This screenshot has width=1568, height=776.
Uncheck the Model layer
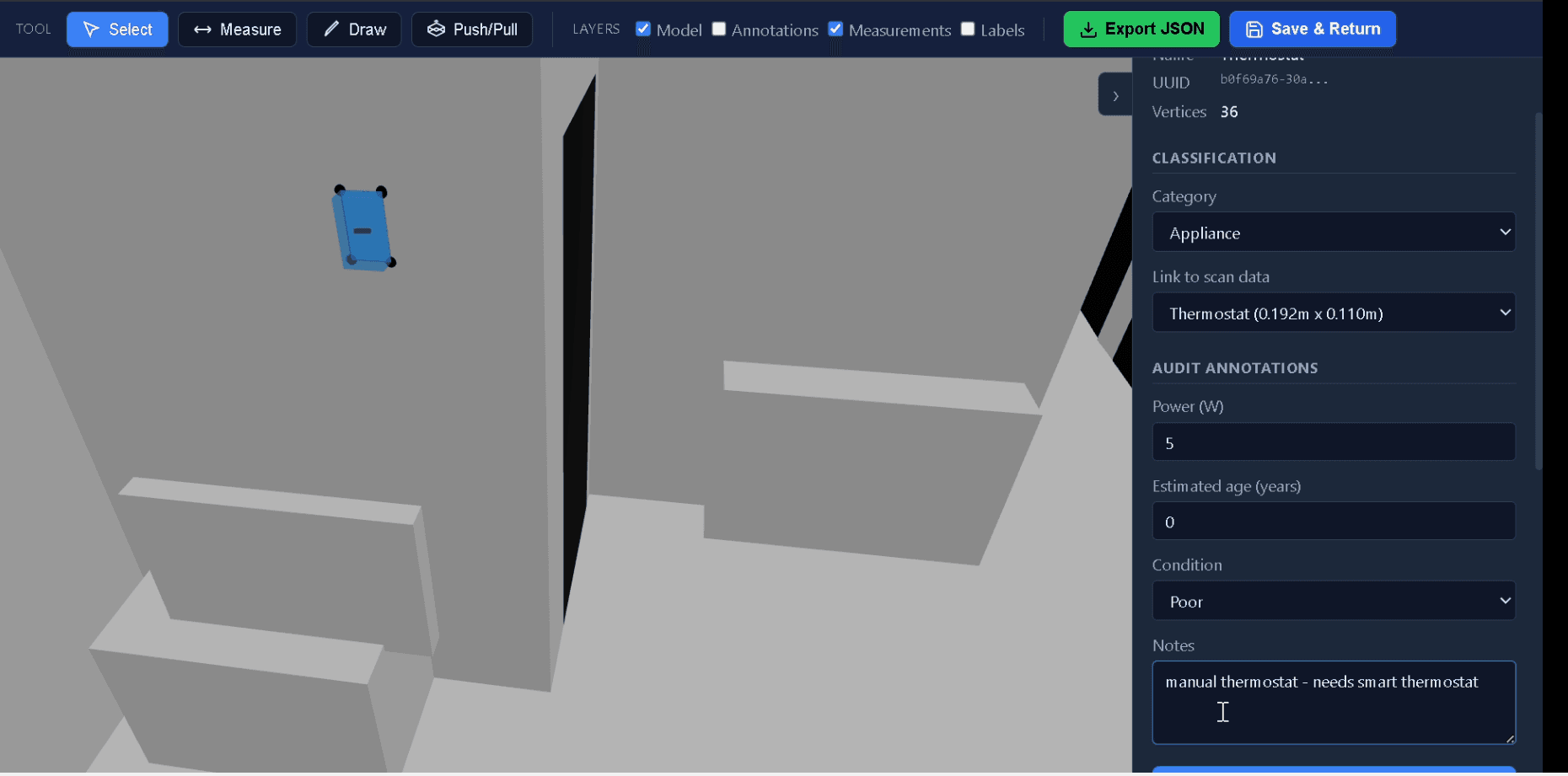[643, 28]
